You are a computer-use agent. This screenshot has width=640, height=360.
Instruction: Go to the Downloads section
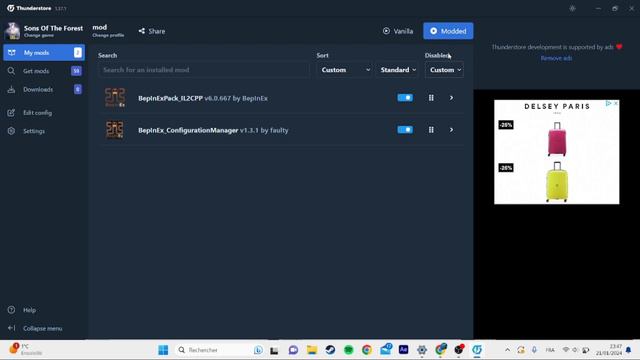44,89
